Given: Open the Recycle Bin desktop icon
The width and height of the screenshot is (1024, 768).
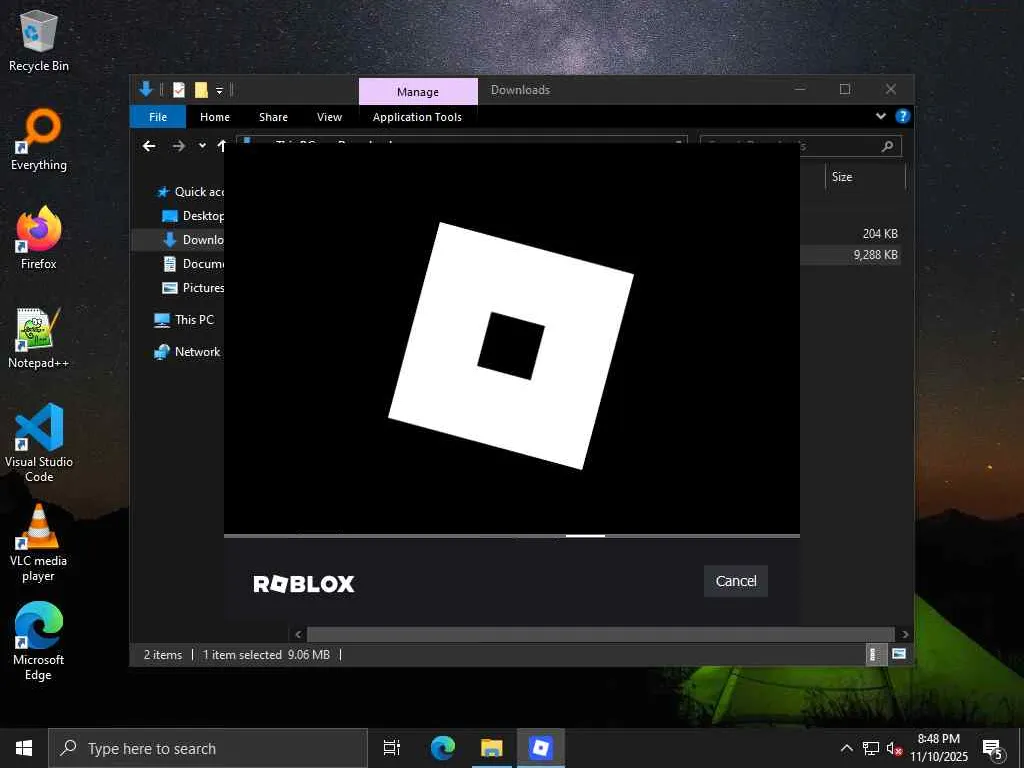Looking at the screenshot, I should [39, 42].
